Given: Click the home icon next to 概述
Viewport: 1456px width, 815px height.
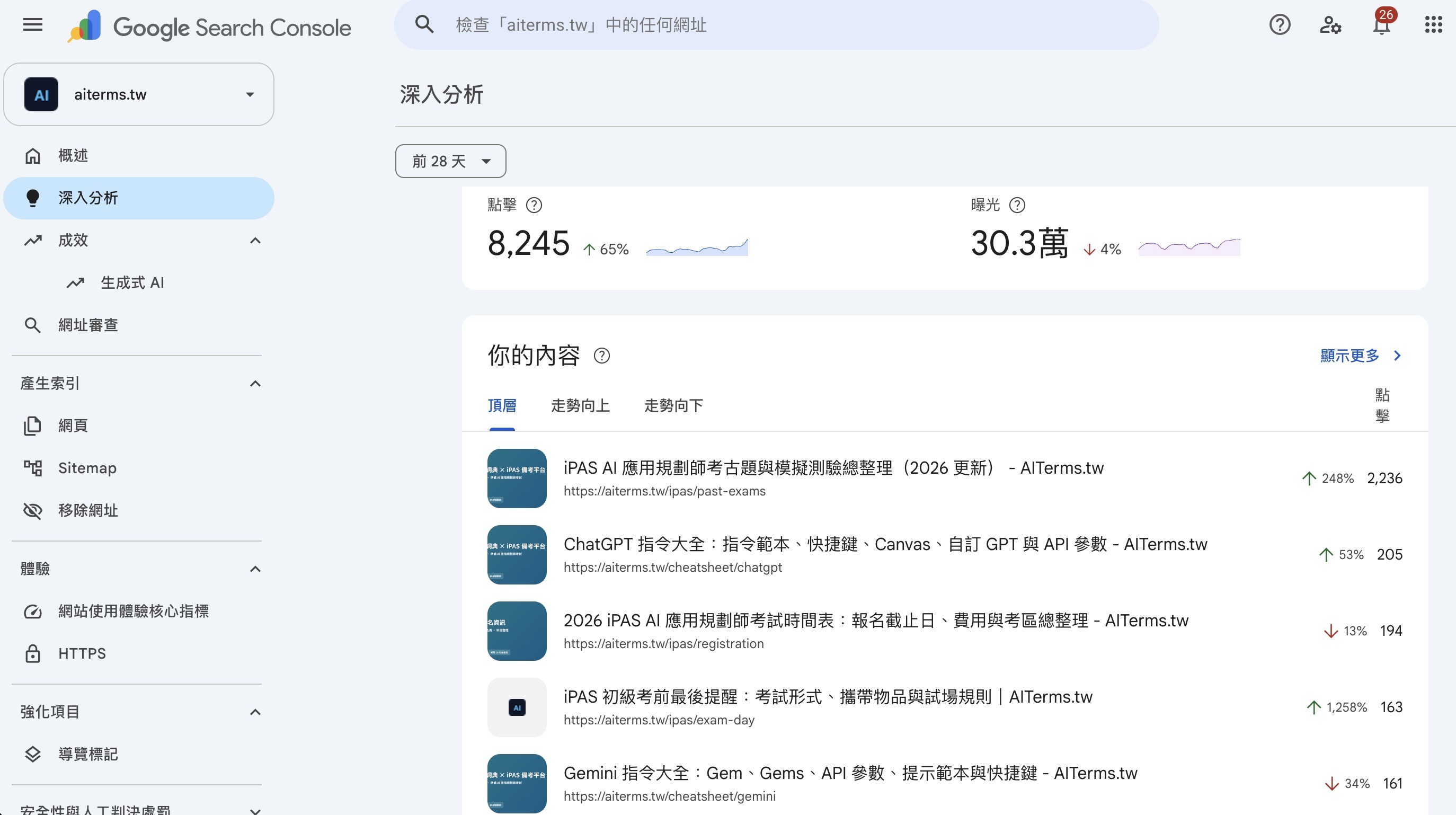Looking at the screenshot, I should (33, 155).
